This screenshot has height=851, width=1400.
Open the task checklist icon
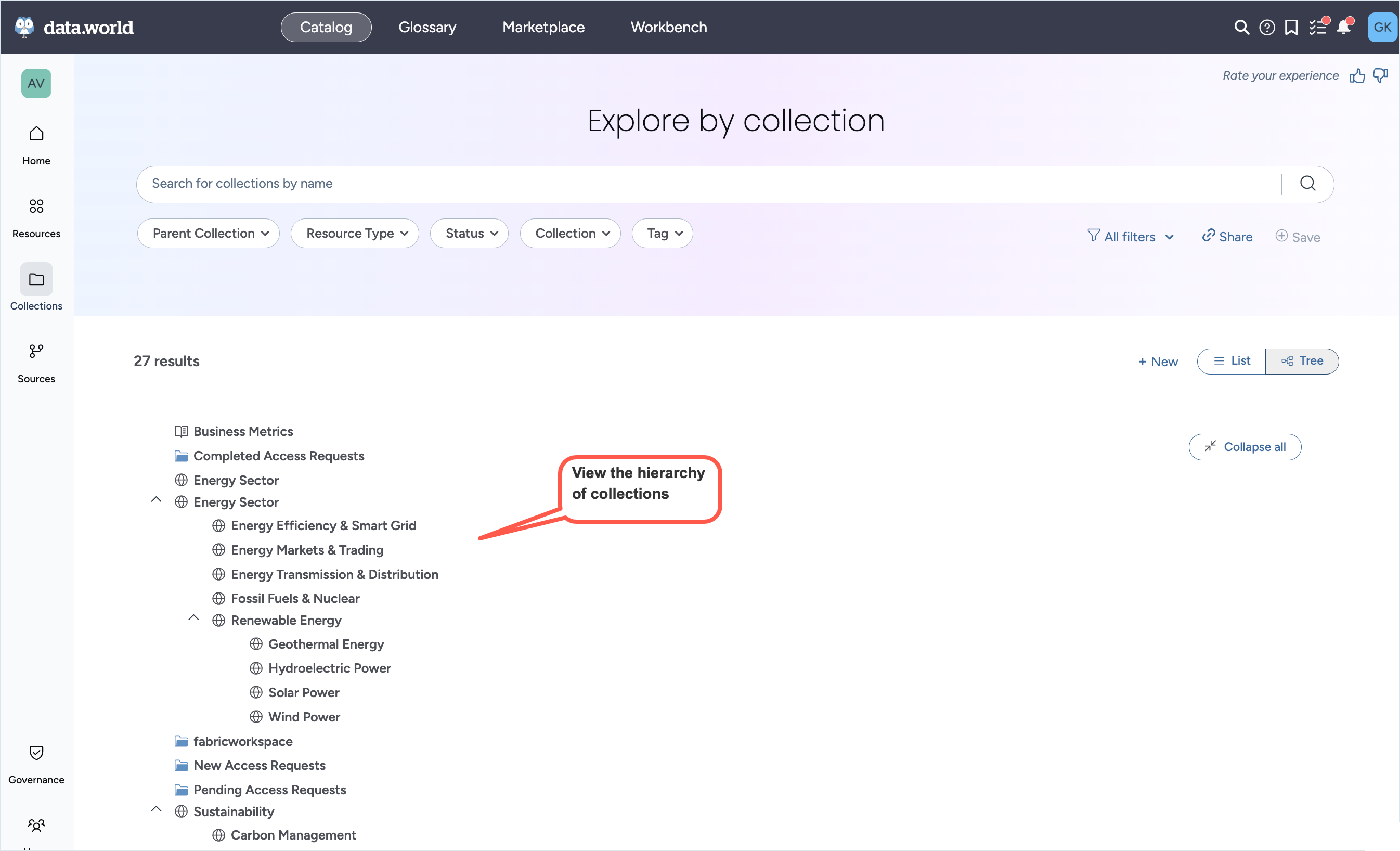point(1317,27)
